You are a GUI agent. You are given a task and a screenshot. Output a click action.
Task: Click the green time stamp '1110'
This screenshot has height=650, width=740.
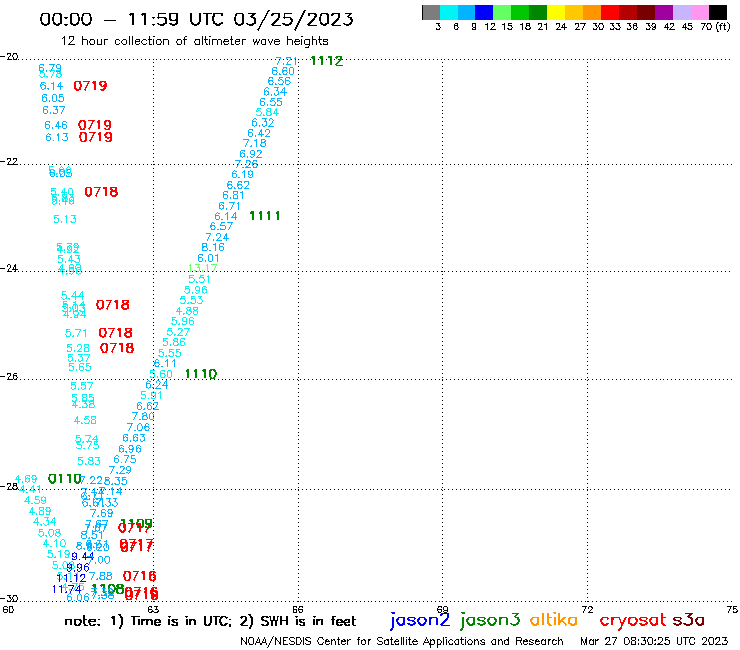[201, 374]
